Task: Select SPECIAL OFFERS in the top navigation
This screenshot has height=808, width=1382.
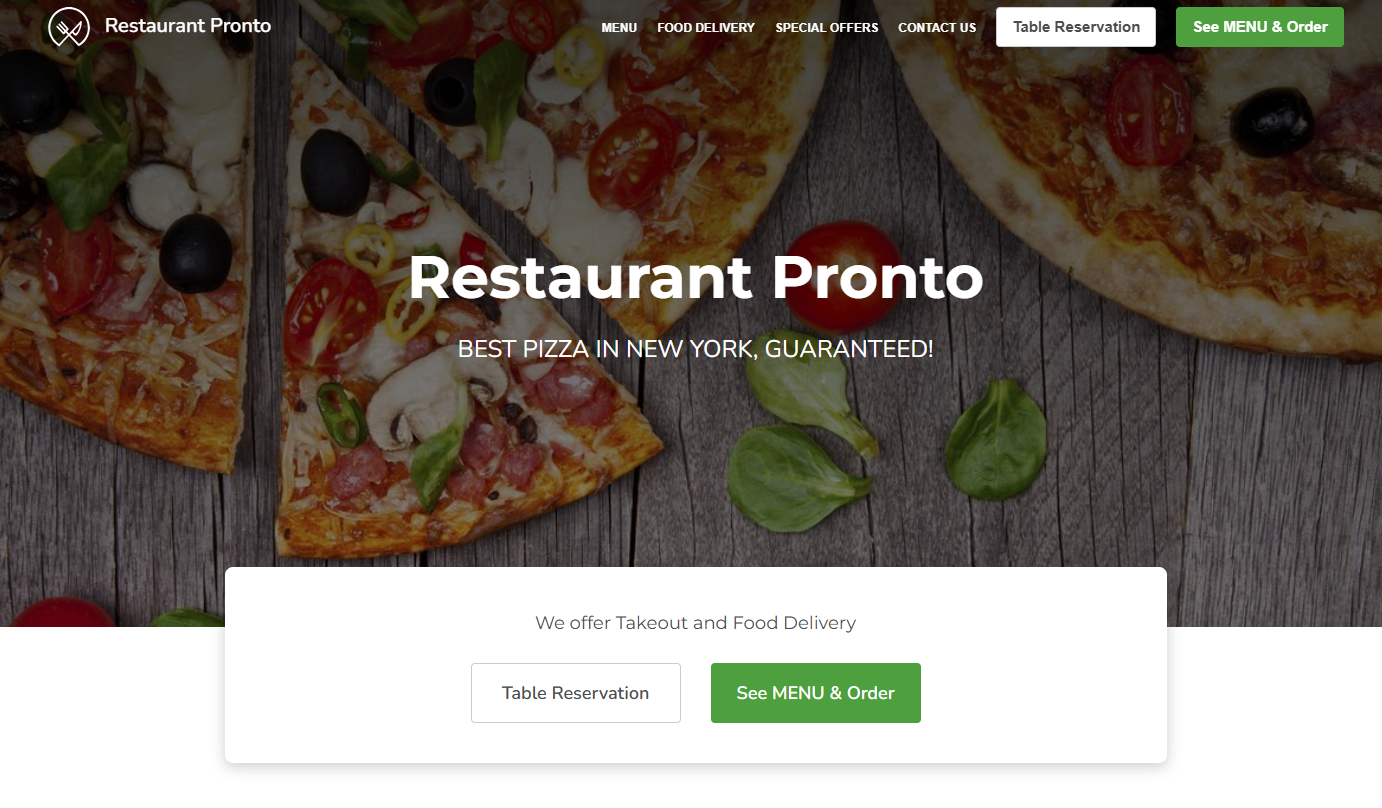Action: tap(827, 27)
